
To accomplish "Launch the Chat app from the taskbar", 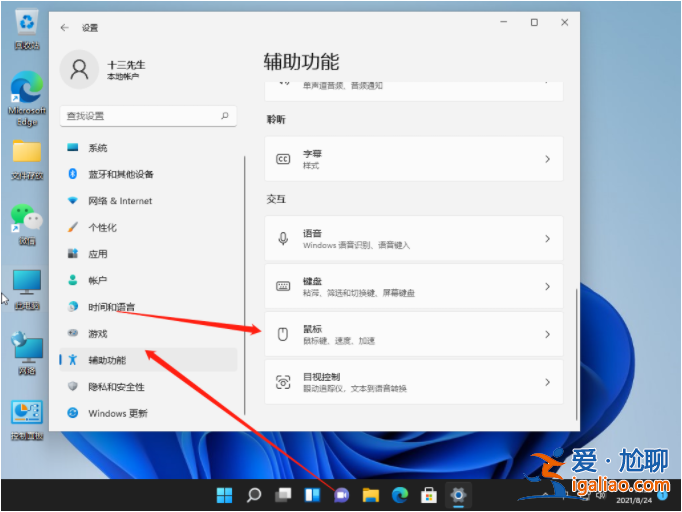I will 341,495.
